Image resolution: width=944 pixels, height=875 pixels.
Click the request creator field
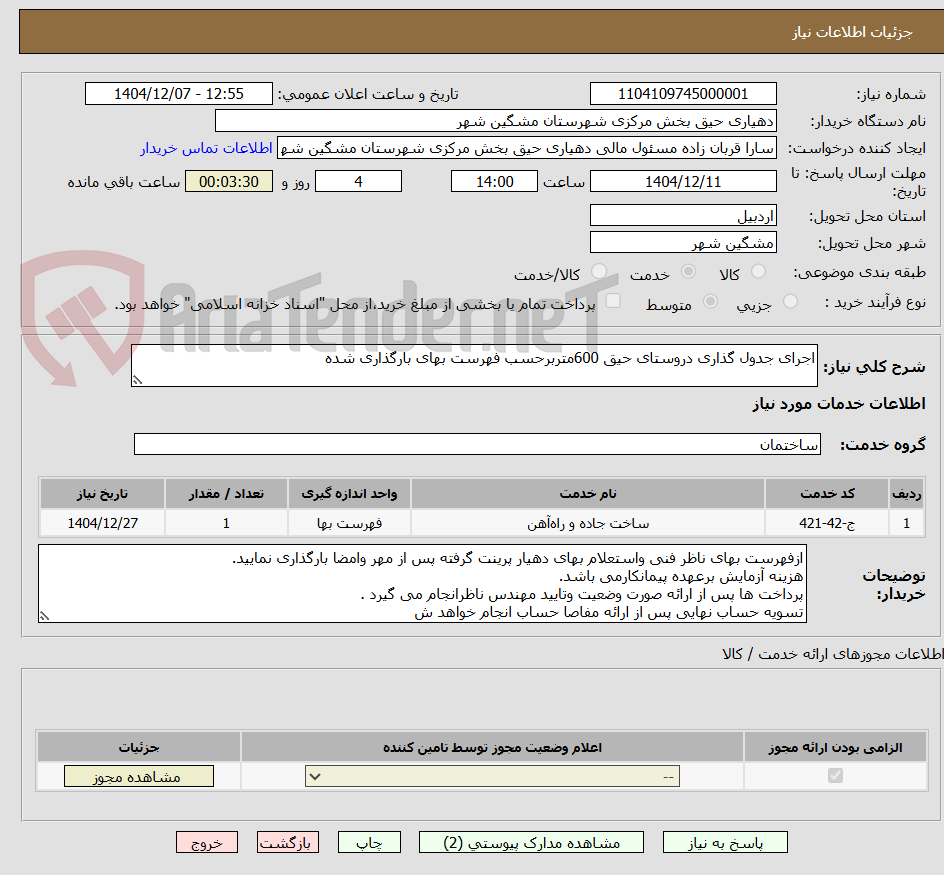pyautogui.click(x=527, y=148)
